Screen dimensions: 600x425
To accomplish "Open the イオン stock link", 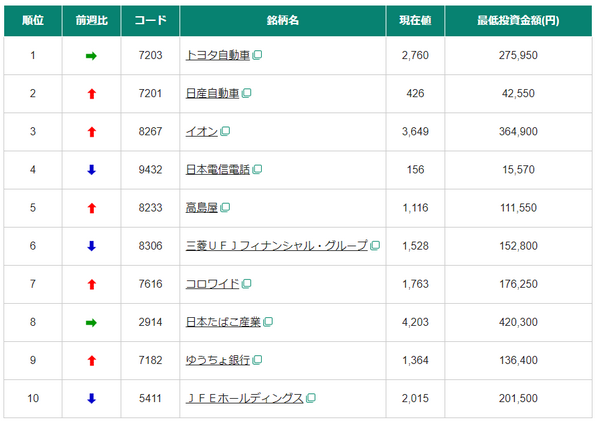I will [202, 132].
